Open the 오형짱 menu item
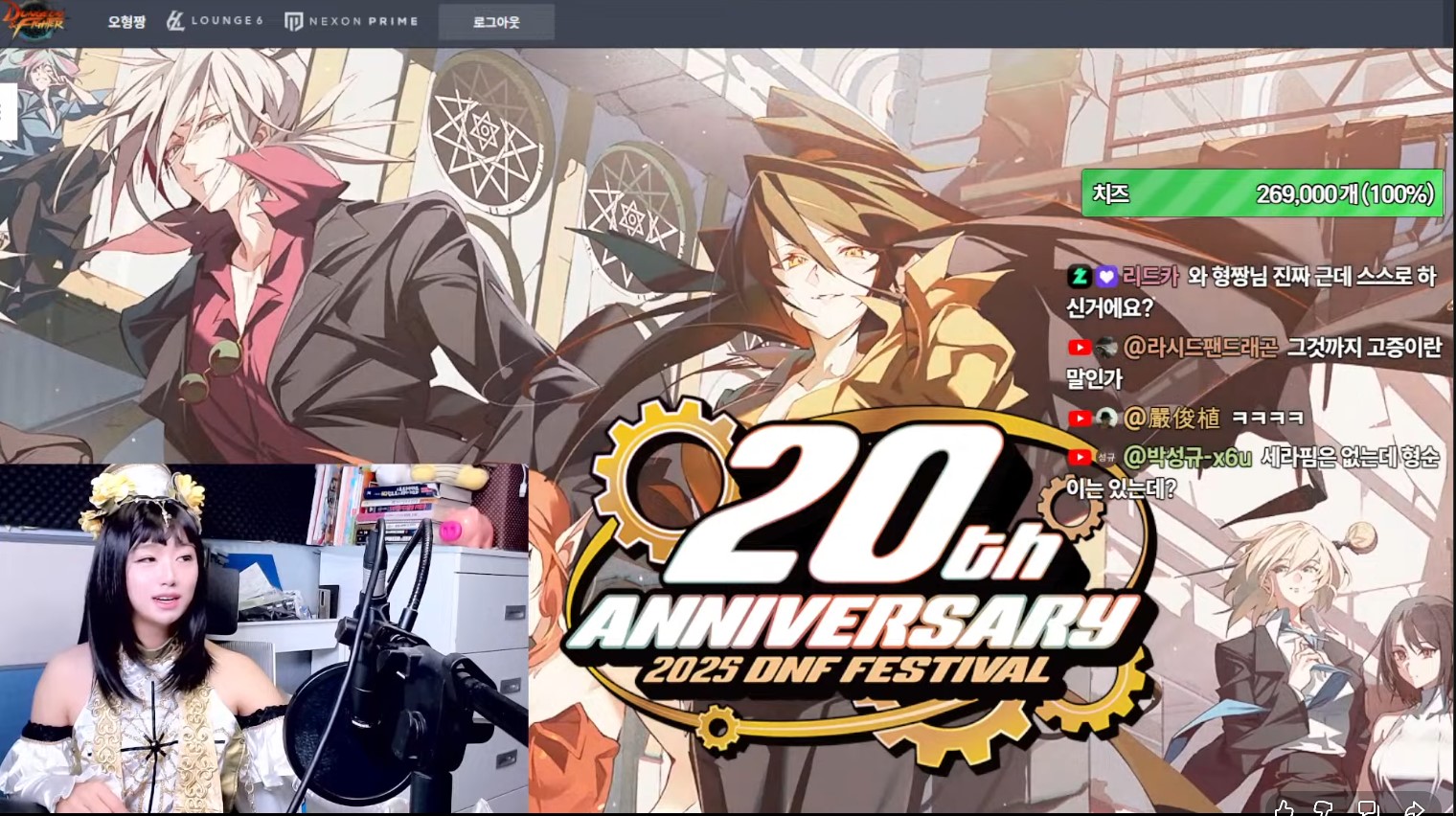This screenshot has width=1456, height=816. [x=126, y=21]
